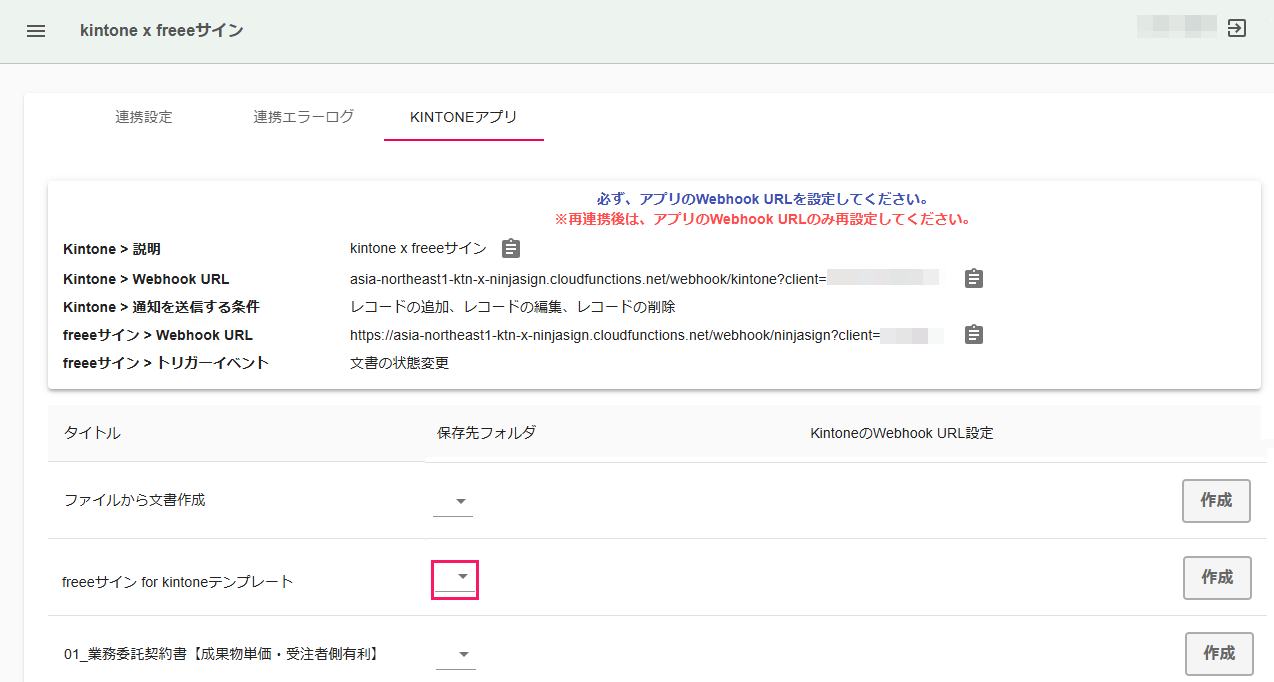Image resolution: width=1274 pixels, height=682 pixels.
Task: Select the KINTONEアプリ tab
Action: (464, 117)
